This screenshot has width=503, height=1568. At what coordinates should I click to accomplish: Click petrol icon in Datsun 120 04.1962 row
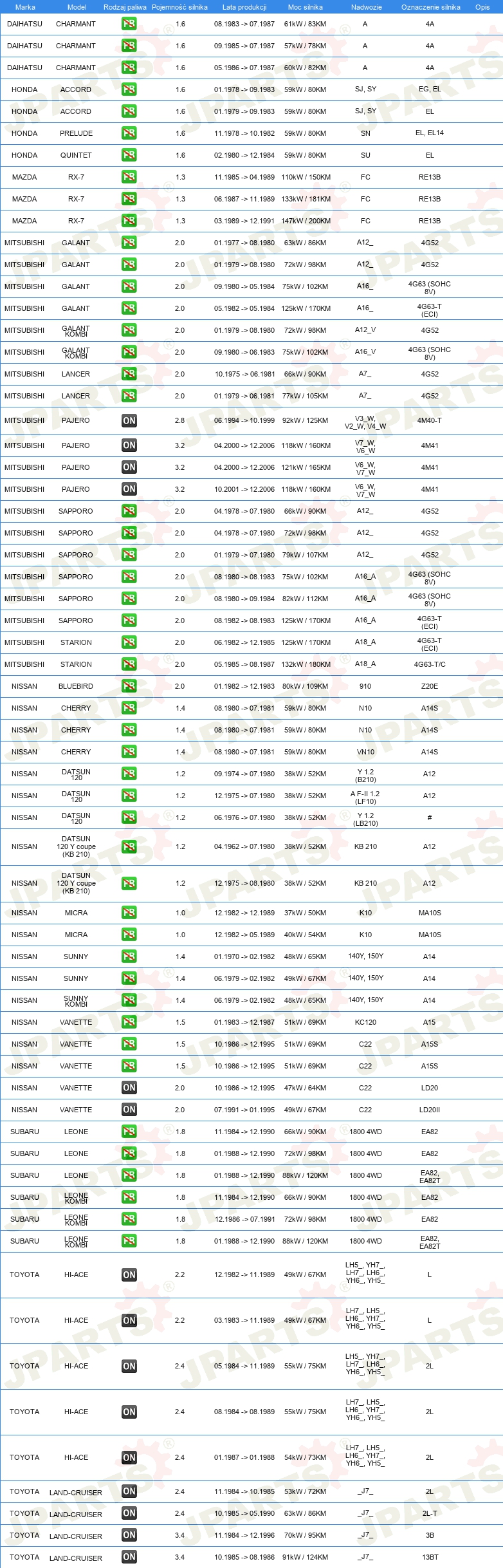coord(129,847)
